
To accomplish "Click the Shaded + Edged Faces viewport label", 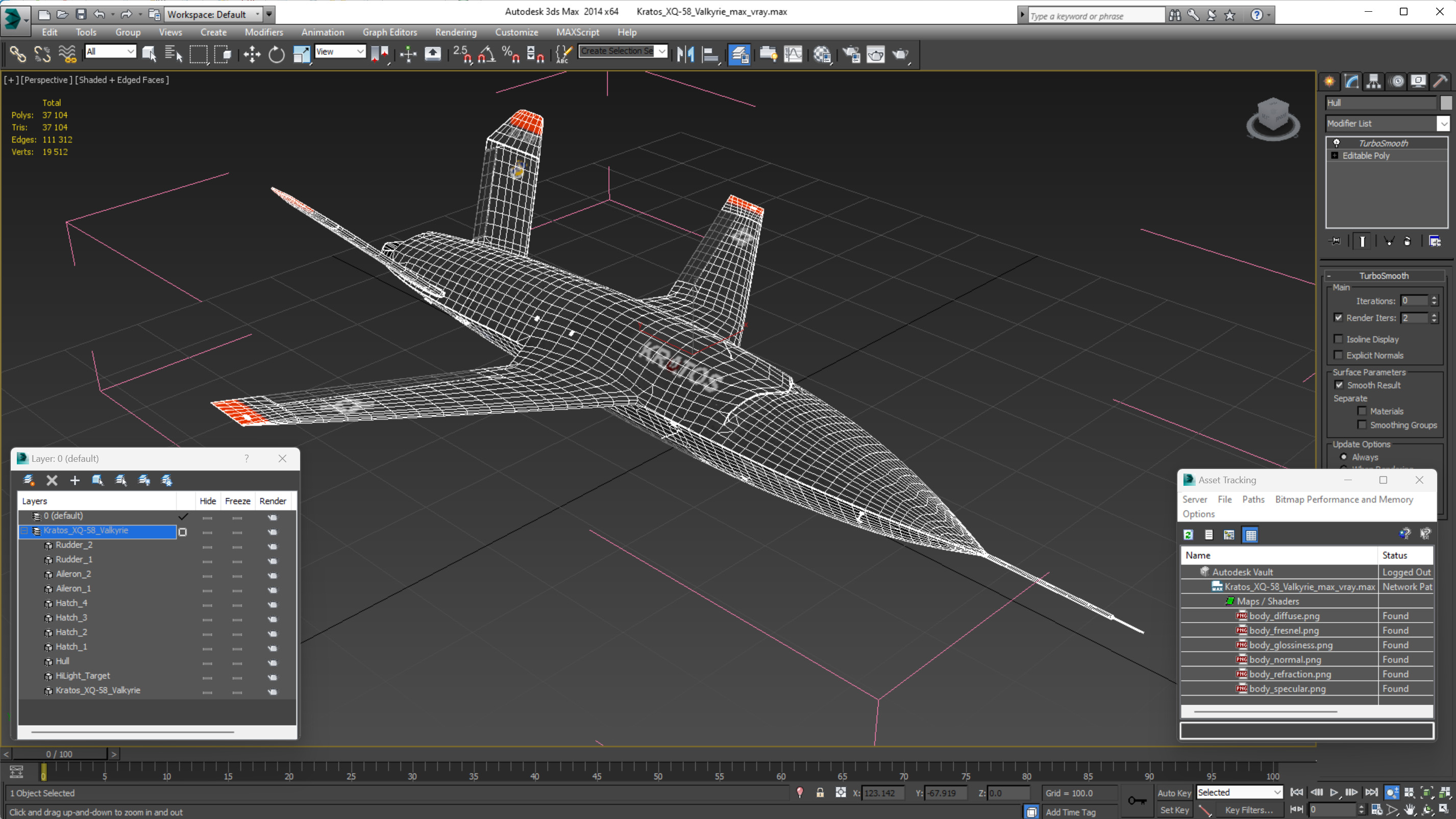I will pos(122,80).
